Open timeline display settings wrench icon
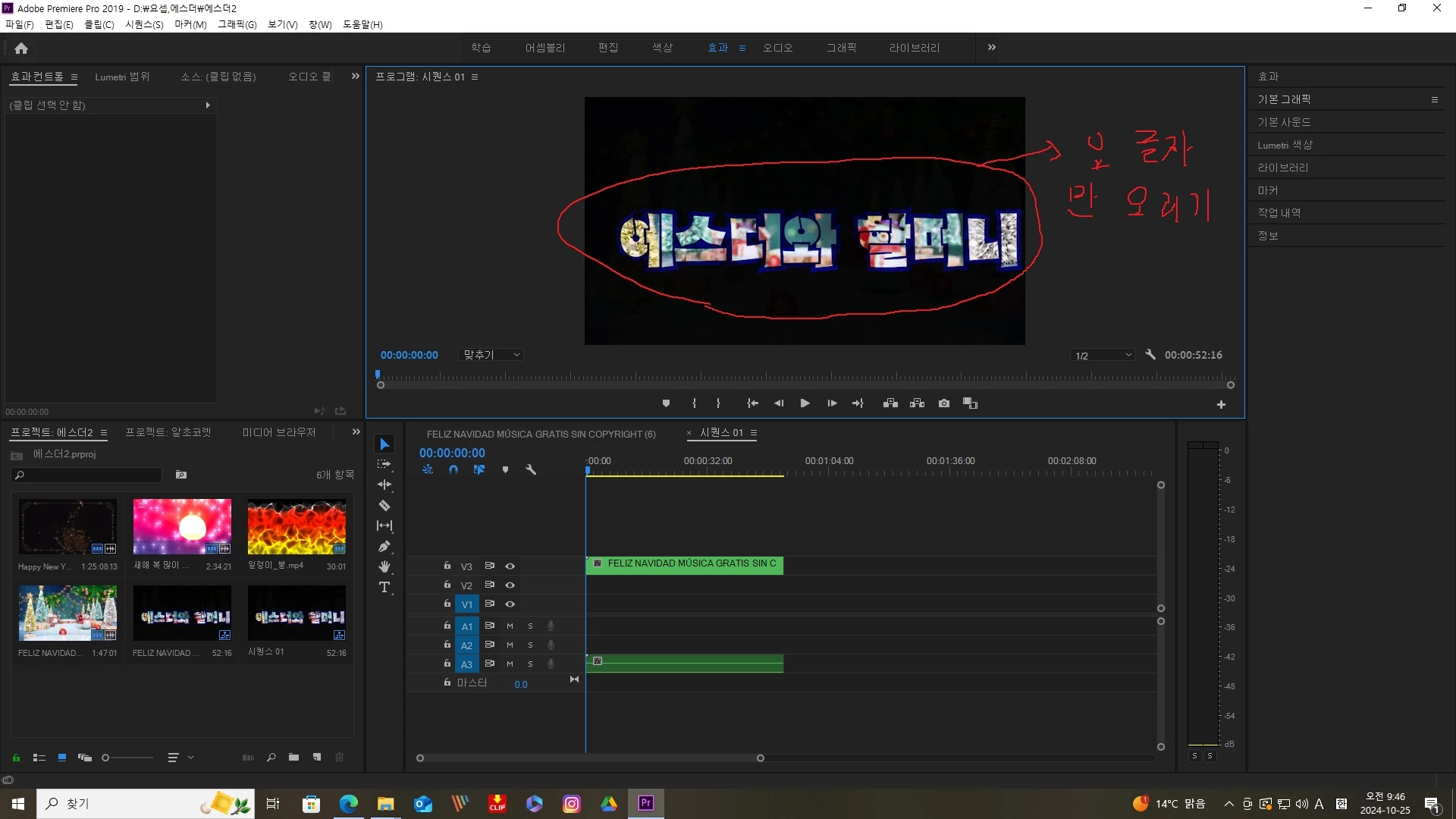Viewport: 1456px width, 819px height. [531, 470]
